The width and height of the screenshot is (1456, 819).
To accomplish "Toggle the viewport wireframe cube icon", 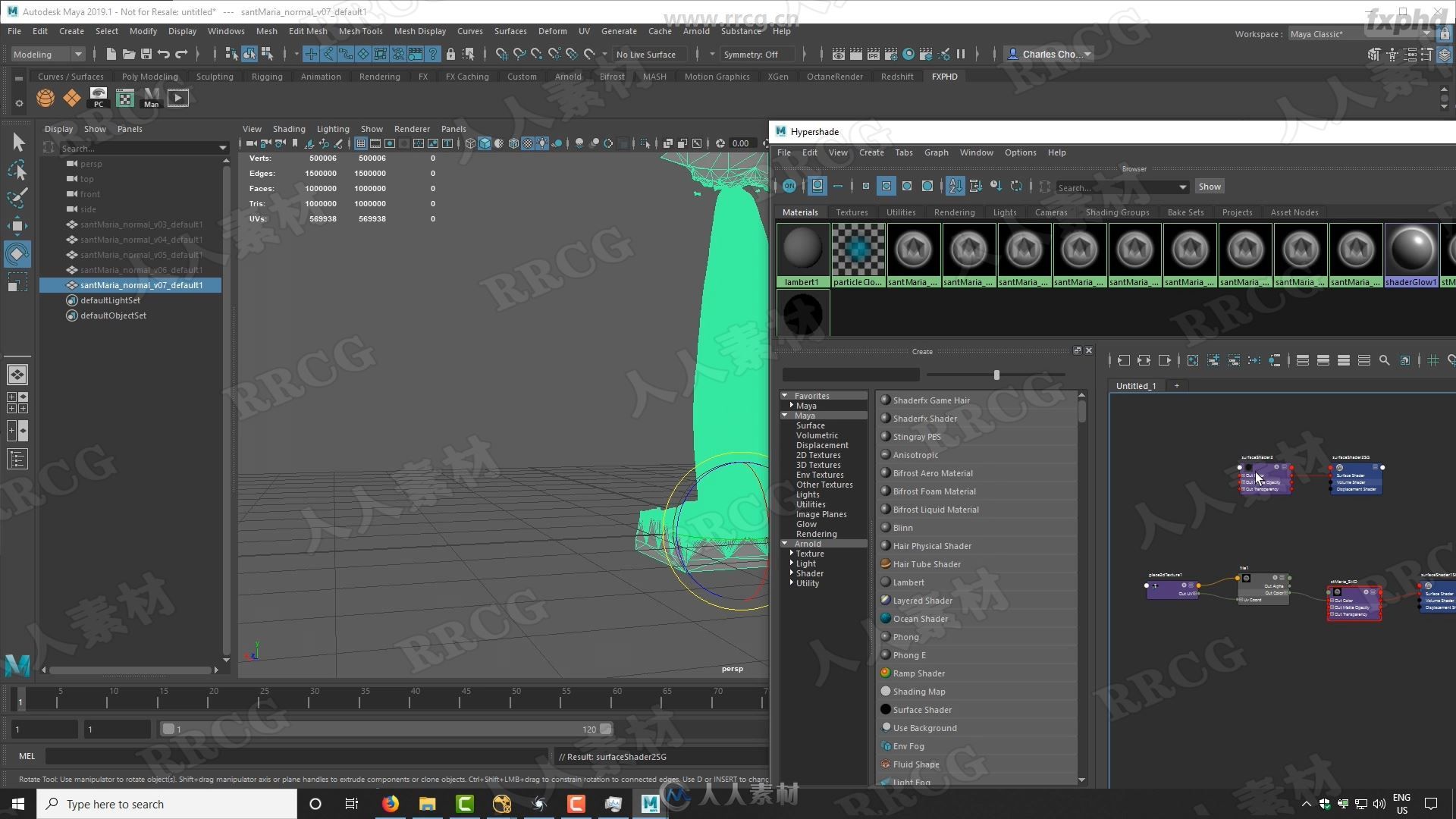I will [x=470, y=143].
